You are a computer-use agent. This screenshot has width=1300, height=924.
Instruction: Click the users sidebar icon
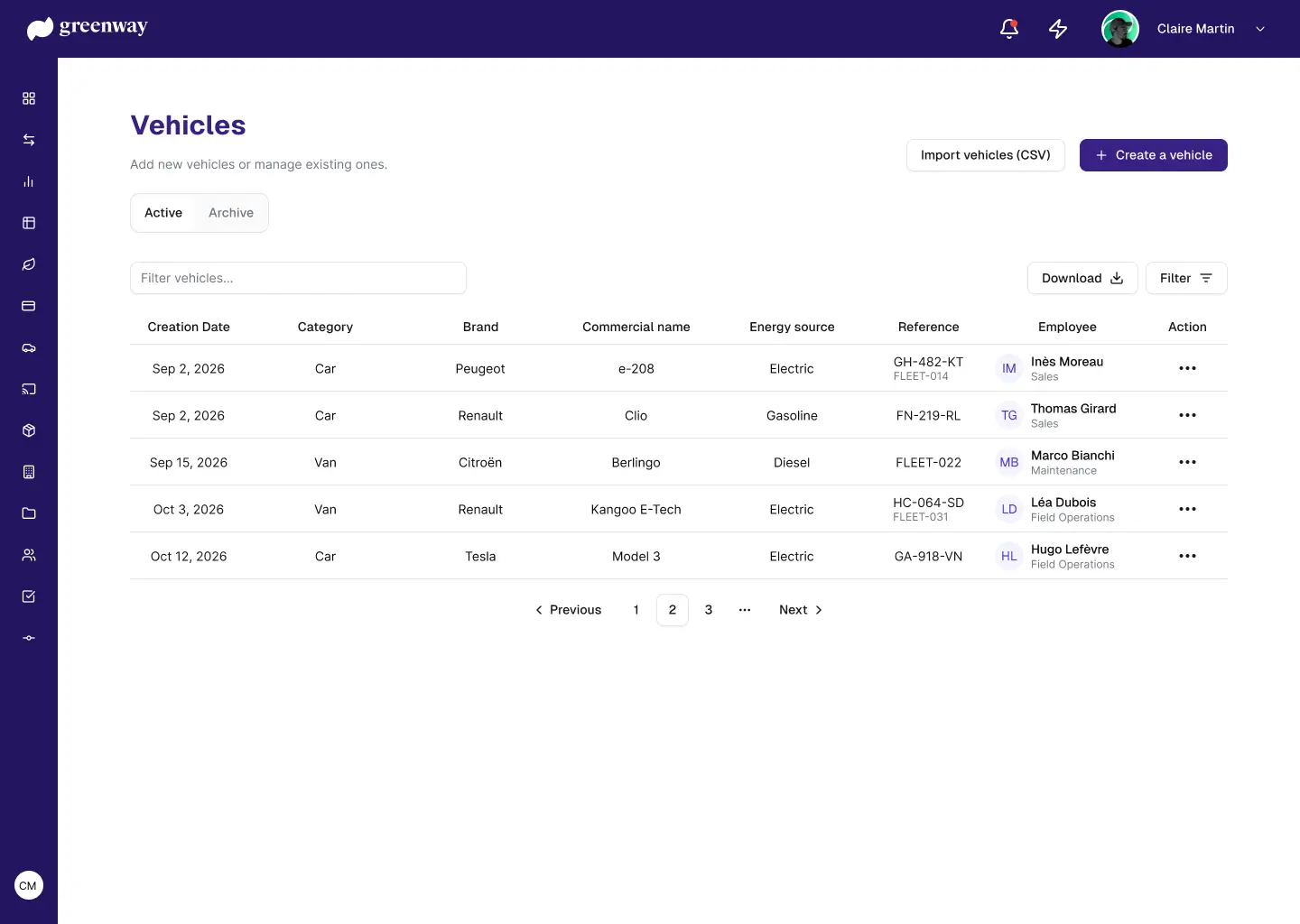[x=29, y=555]
